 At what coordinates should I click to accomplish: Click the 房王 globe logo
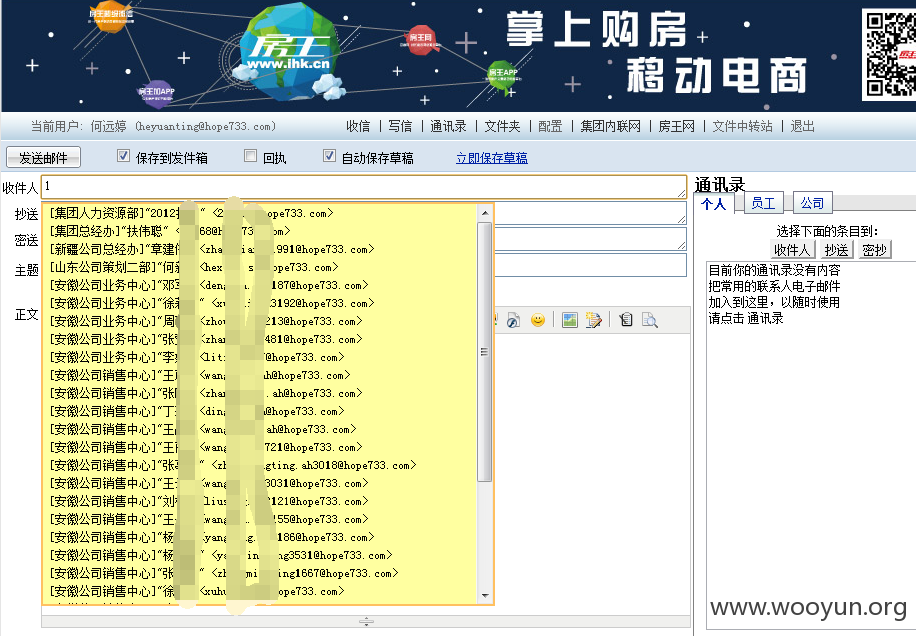tap(289, 51)
